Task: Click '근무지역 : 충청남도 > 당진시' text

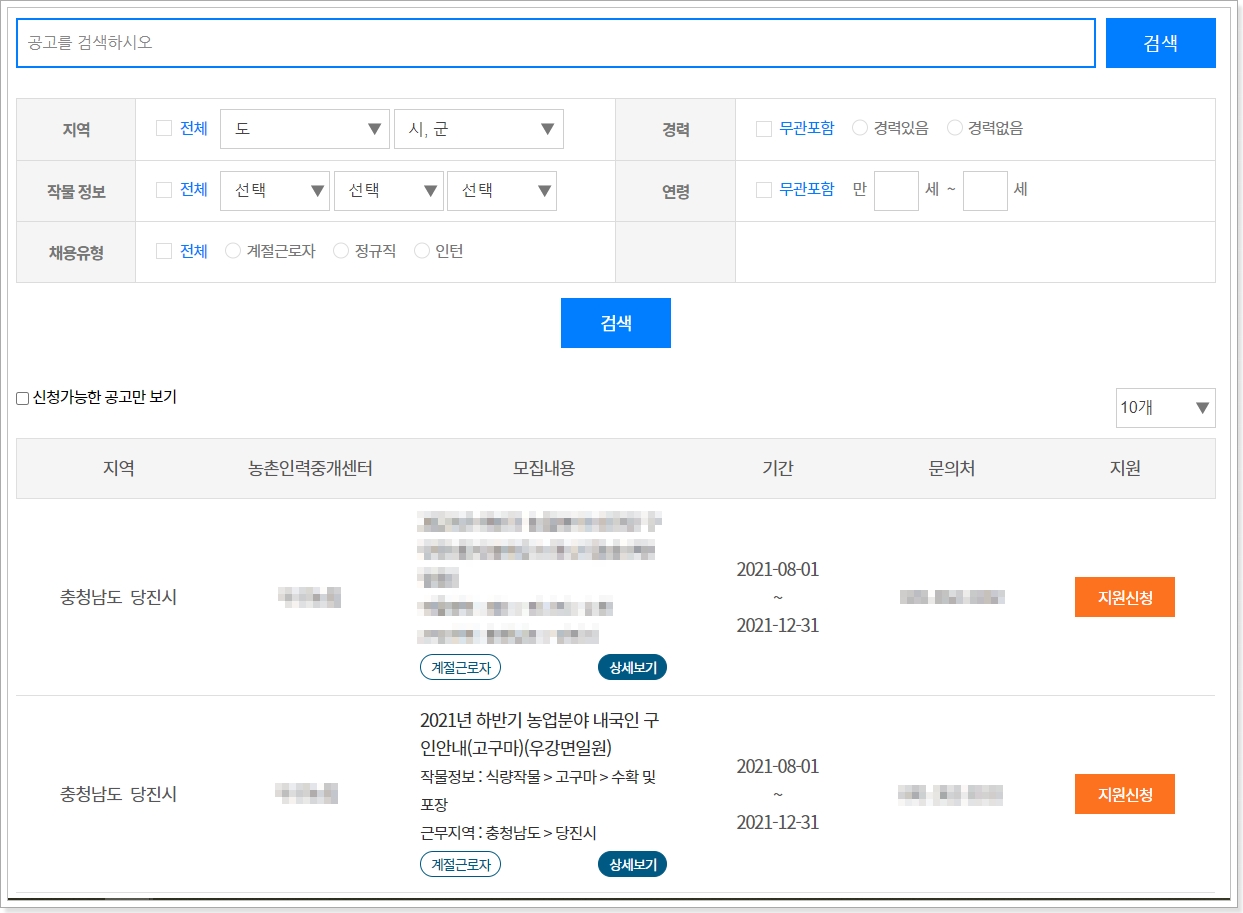Action: click(508, 833)
